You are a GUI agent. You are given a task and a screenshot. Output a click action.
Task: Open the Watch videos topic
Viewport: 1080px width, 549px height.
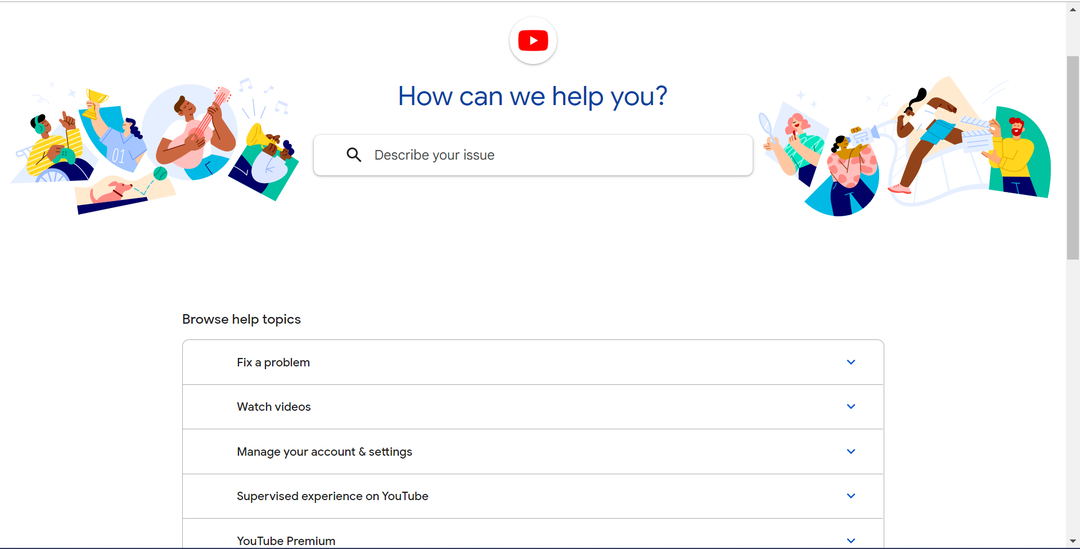533,407
